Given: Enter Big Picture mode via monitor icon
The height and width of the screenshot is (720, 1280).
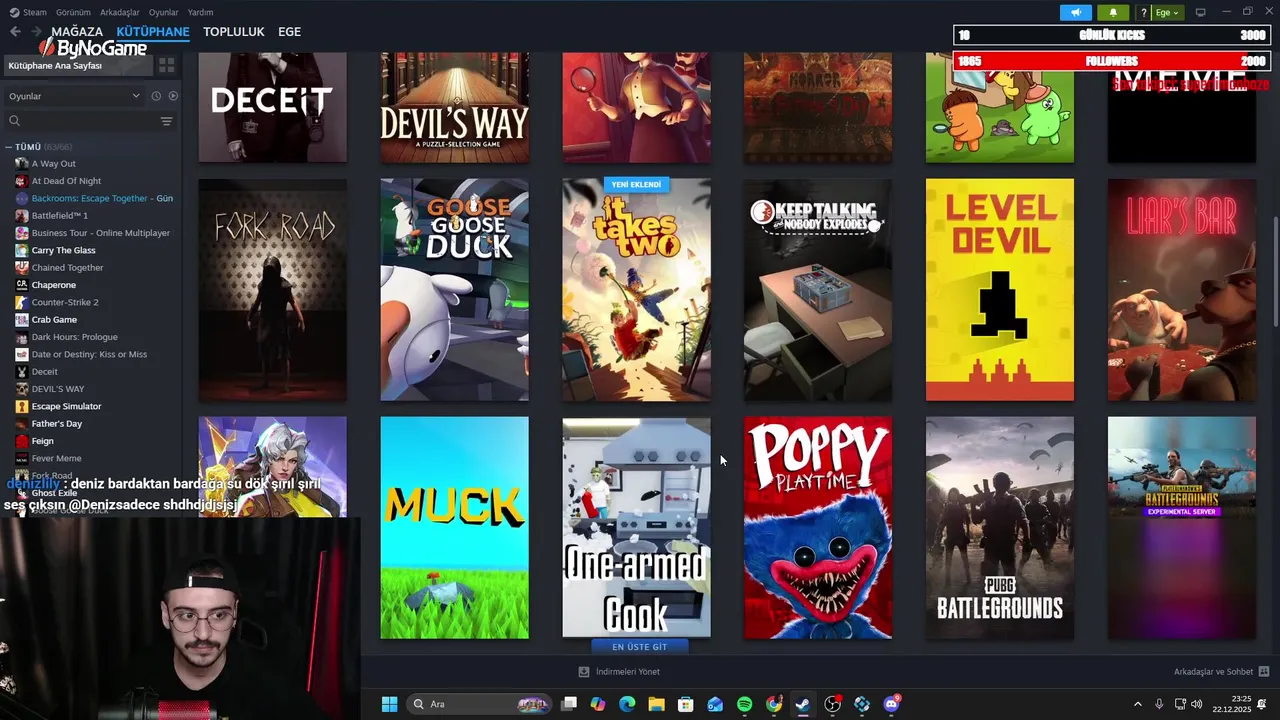Looking at the screenshot, I should tap(1201, 12).
